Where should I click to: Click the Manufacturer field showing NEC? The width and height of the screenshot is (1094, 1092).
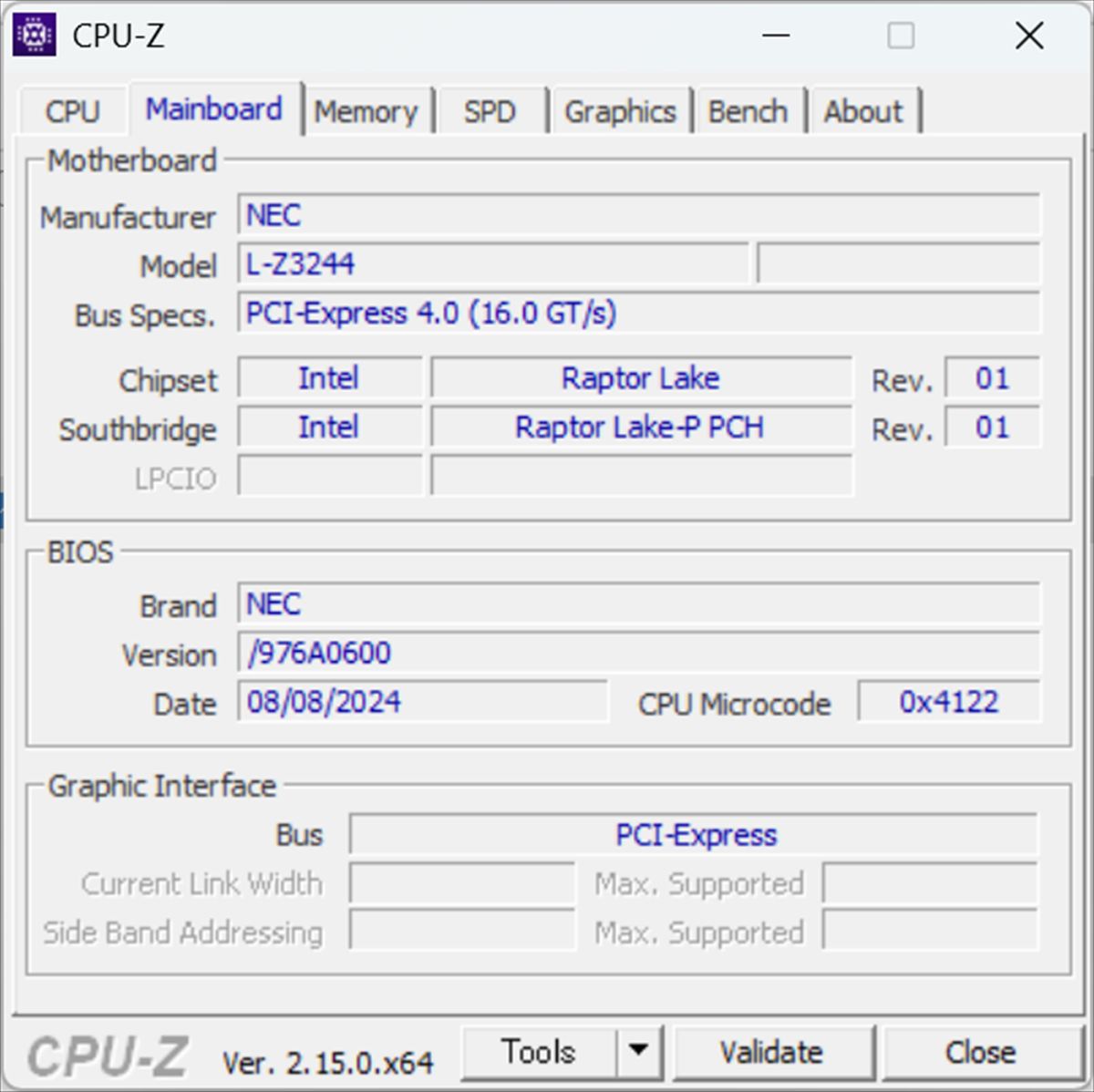(639, 215)
